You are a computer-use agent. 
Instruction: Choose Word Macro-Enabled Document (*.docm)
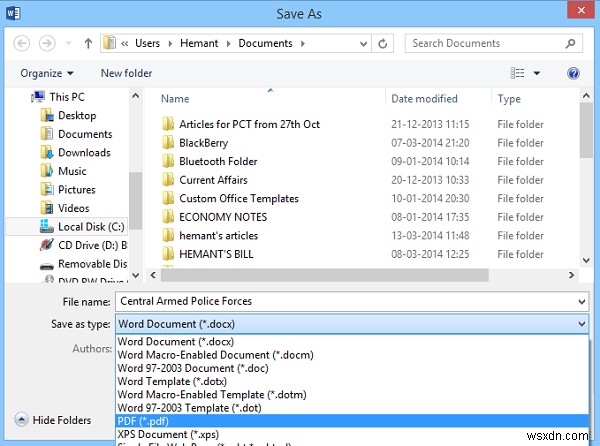(x=352, y=355)
